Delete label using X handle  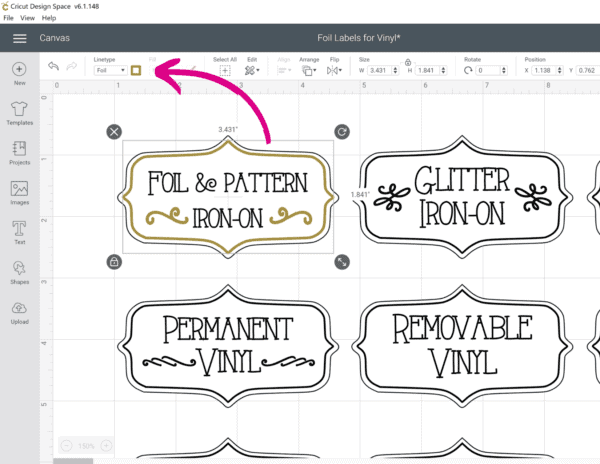[x=114, y=132]
